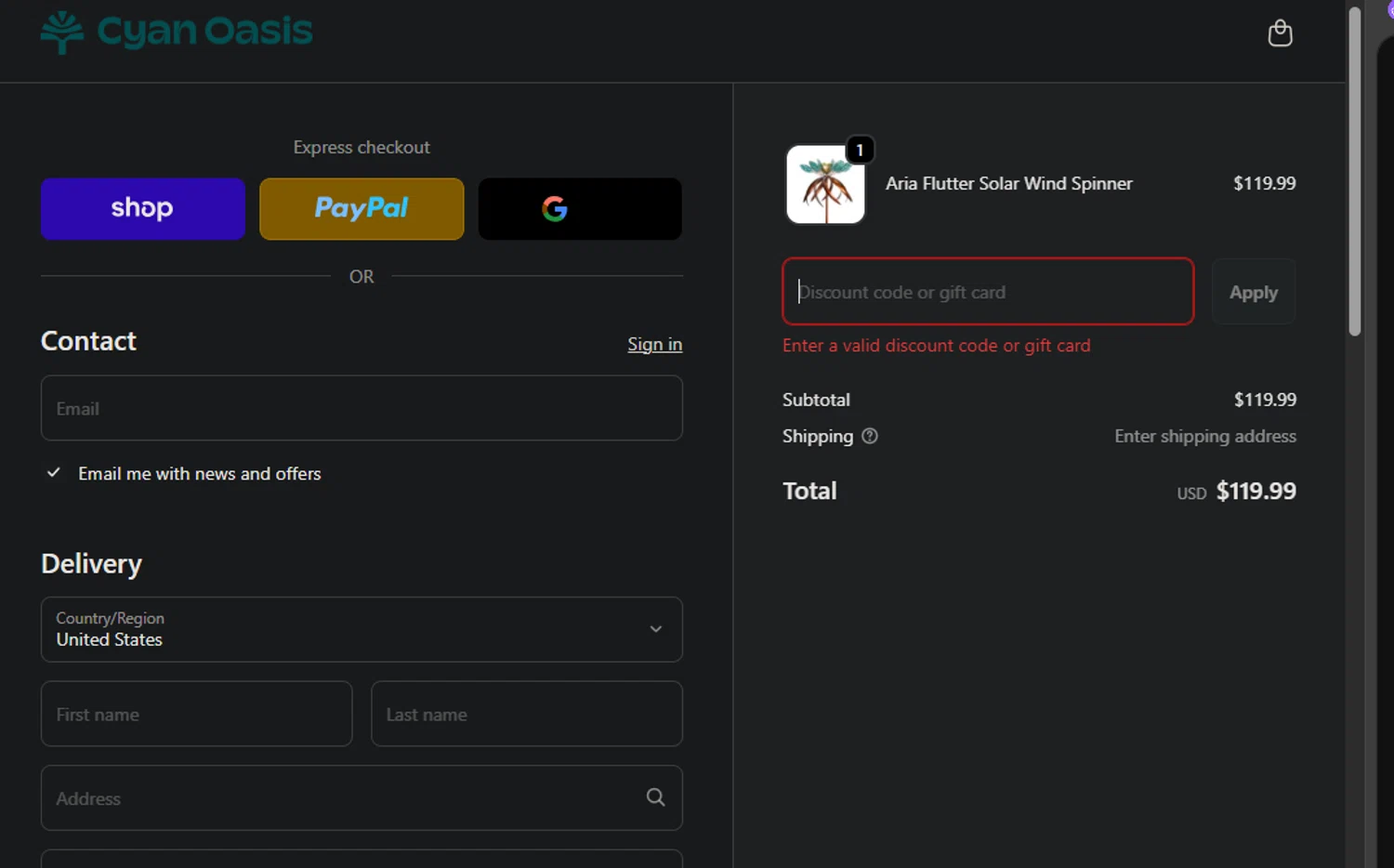Screen dimensions: 1394x868
Task: Click the Contact heading
Action: click(x=88, y=341)
